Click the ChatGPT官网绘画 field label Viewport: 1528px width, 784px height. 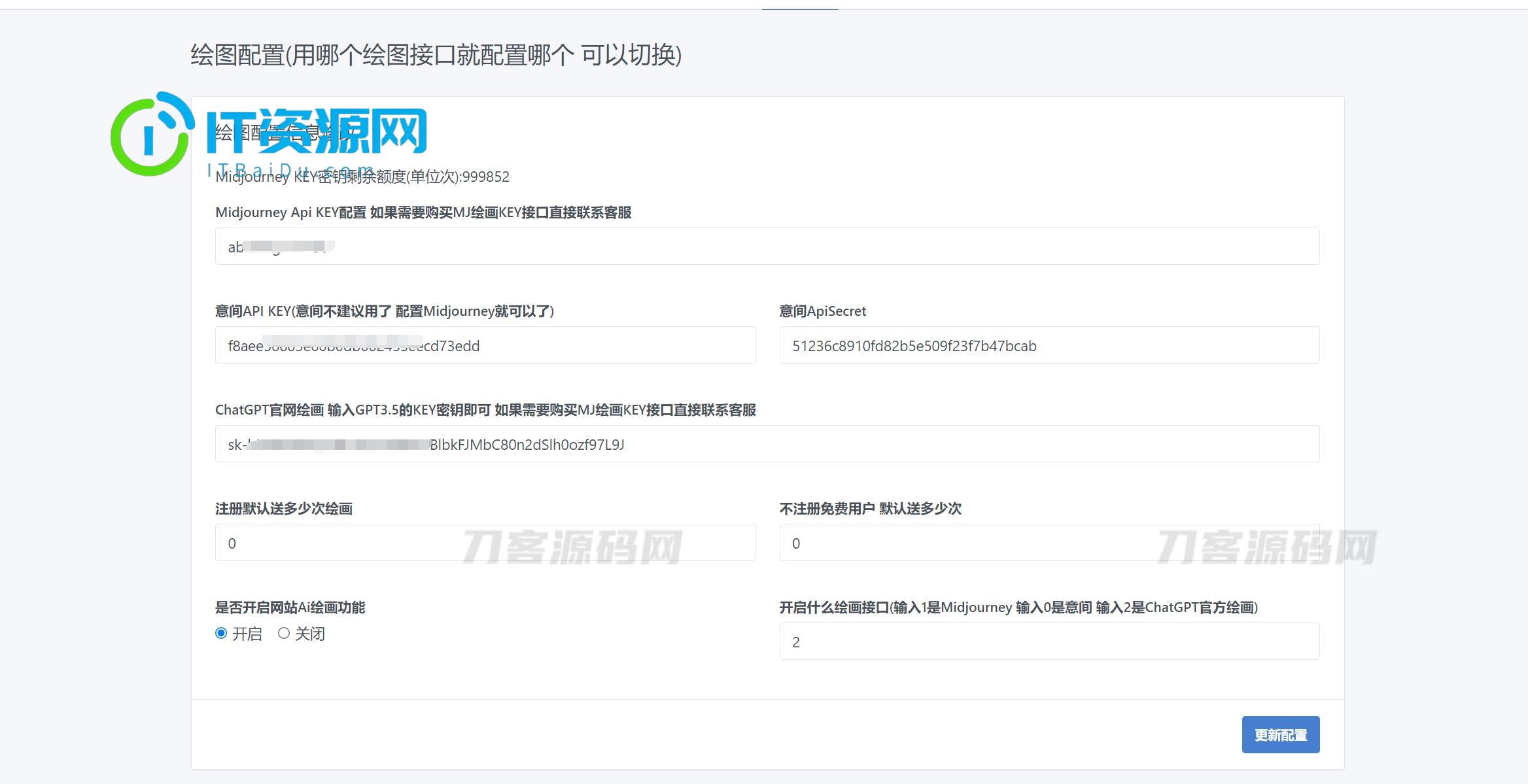click(x=485, y=410)
